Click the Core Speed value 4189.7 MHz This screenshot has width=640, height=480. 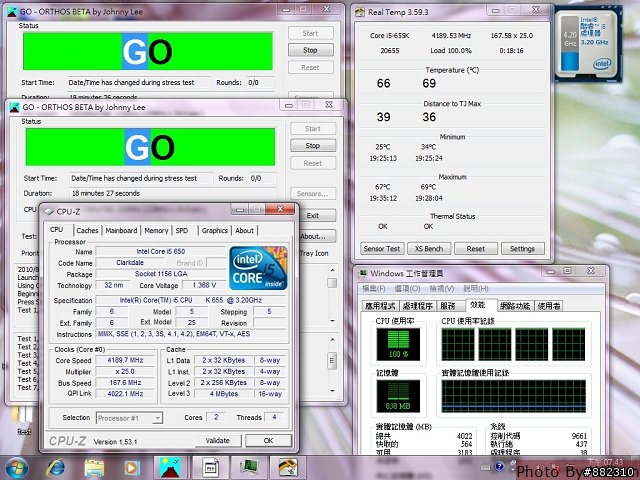(125, 360)
